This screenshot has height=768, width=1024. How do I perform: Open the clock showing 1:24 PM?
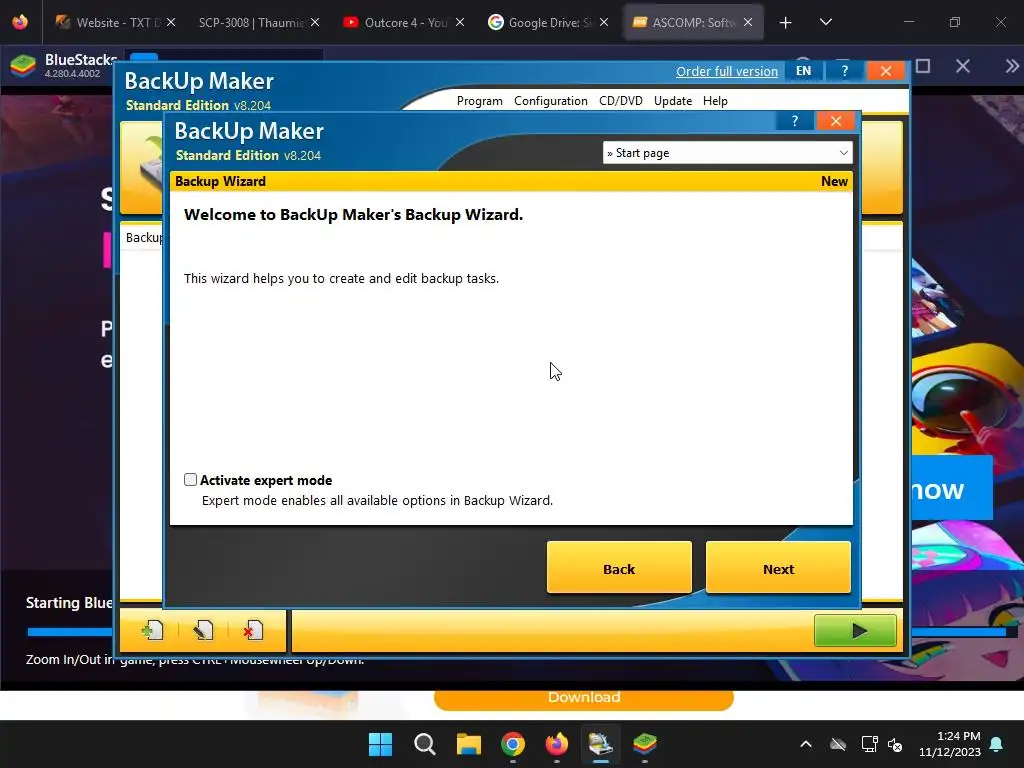[950, 744]
